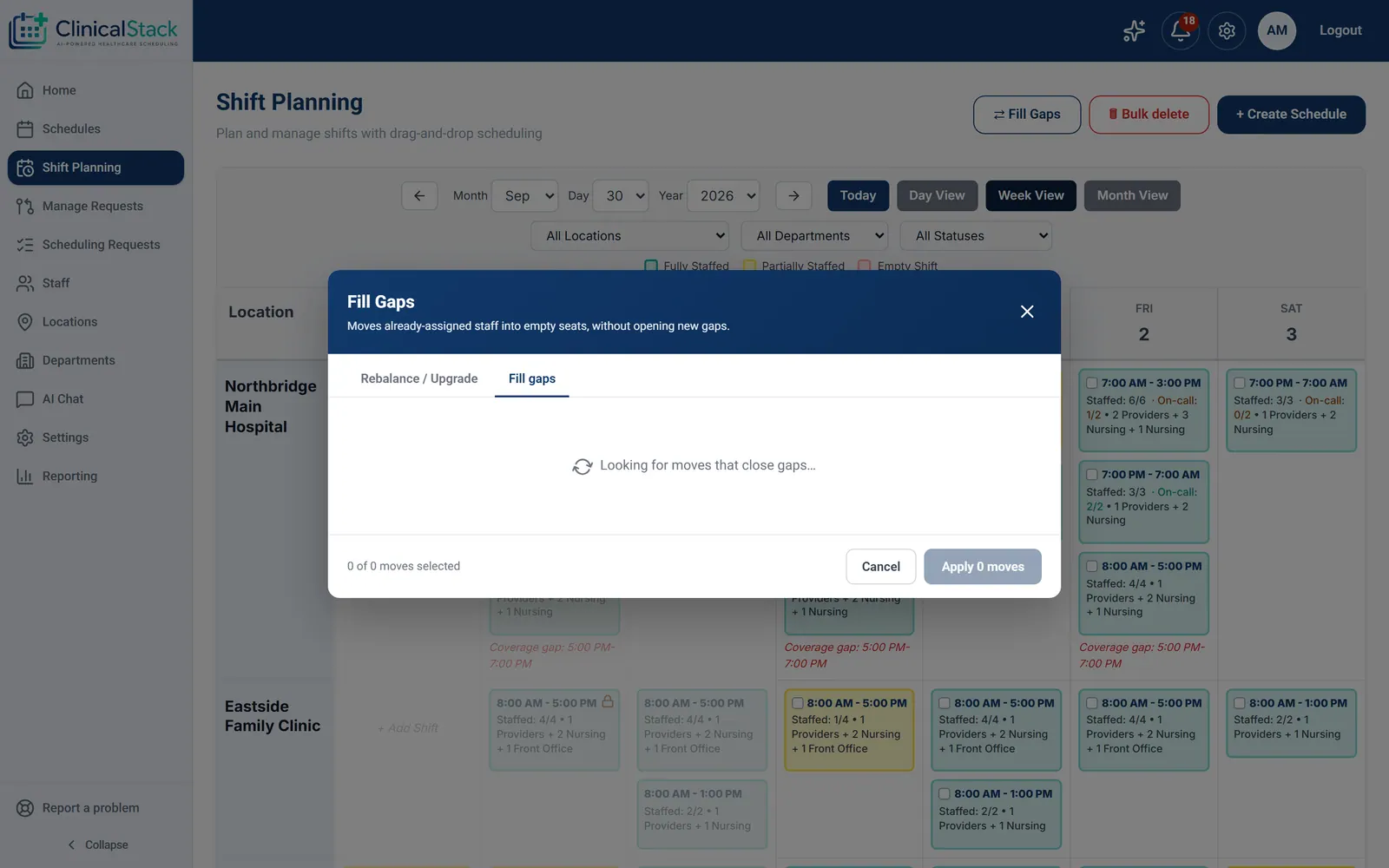1389x868 pixels.
Task: Open the Year dropdown showing 2026
Action: point(723,195)
